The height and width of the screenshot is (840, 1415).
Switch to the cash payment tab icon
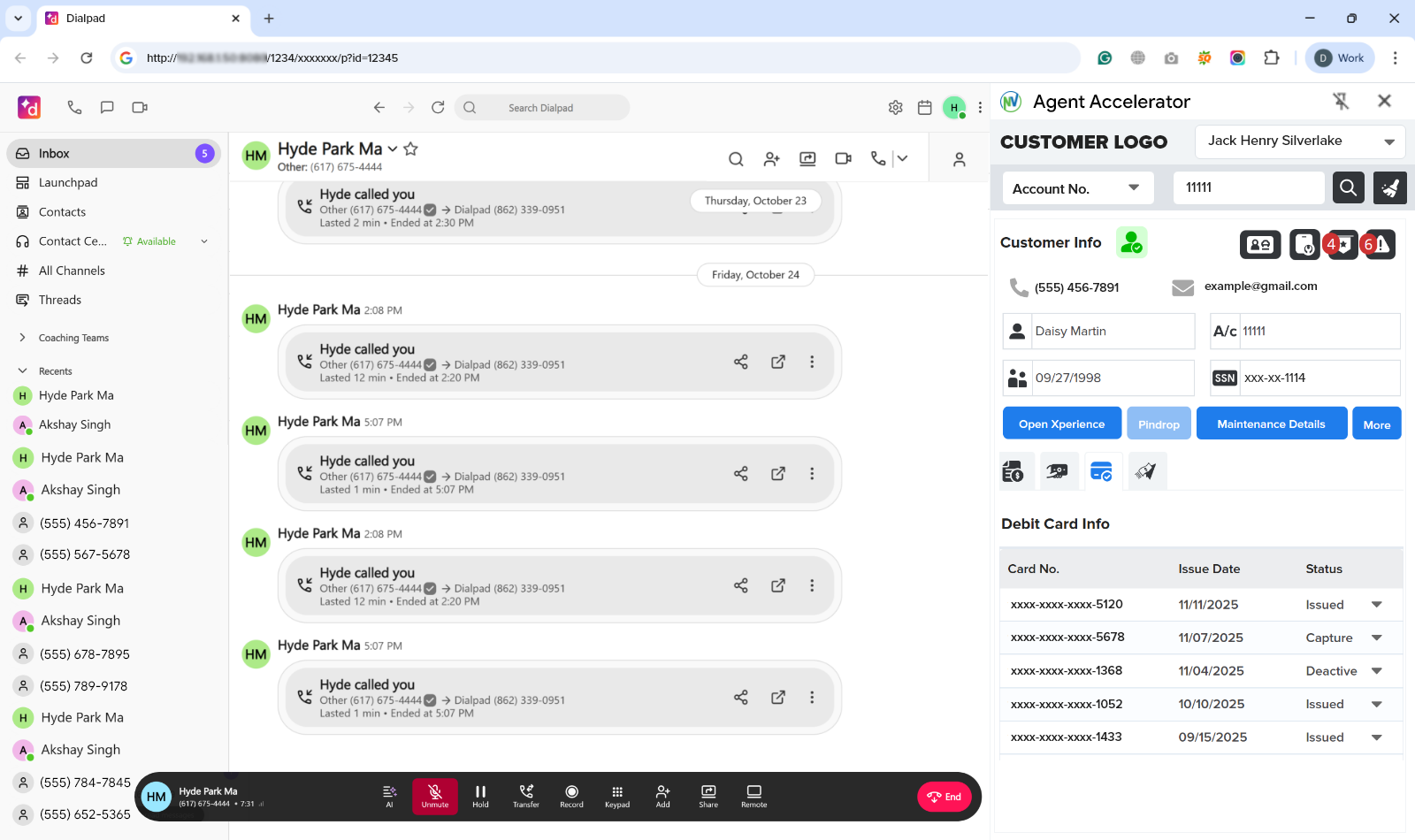point(1057,471)
